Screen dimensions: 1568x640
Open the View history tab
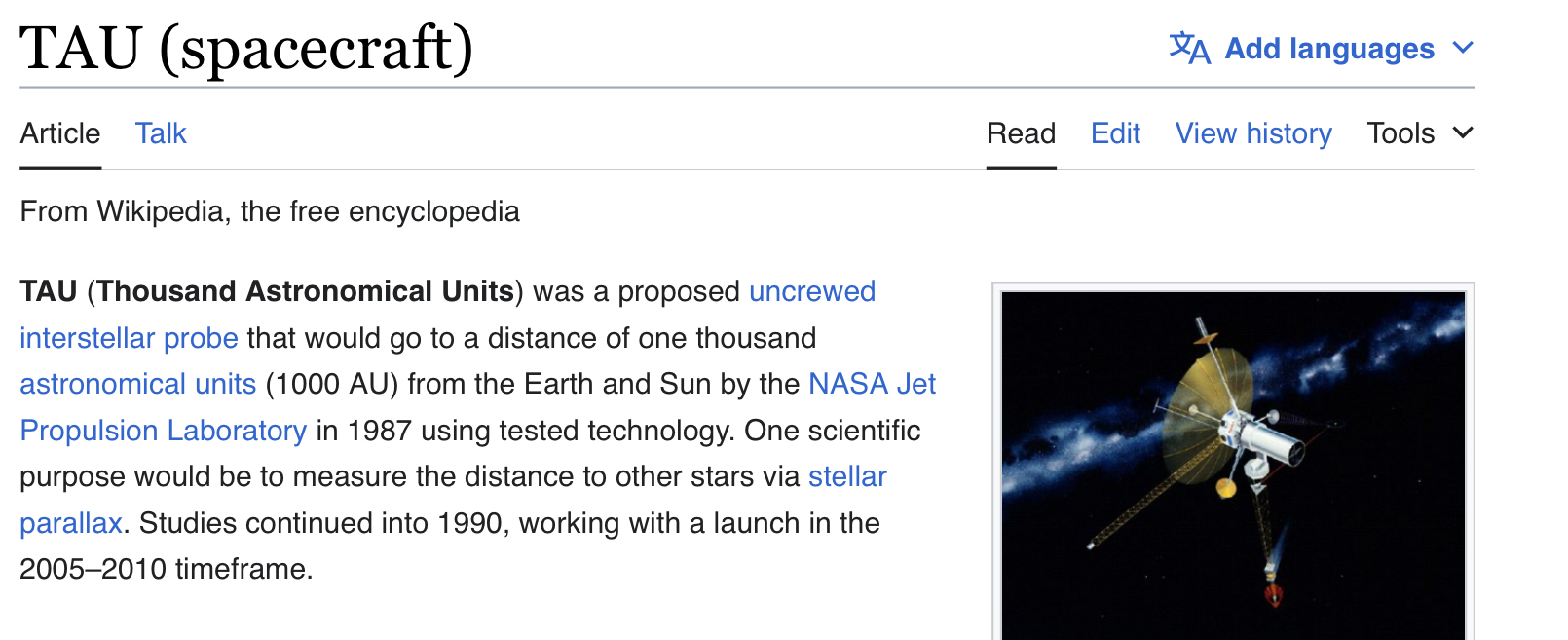[1253, 133]
